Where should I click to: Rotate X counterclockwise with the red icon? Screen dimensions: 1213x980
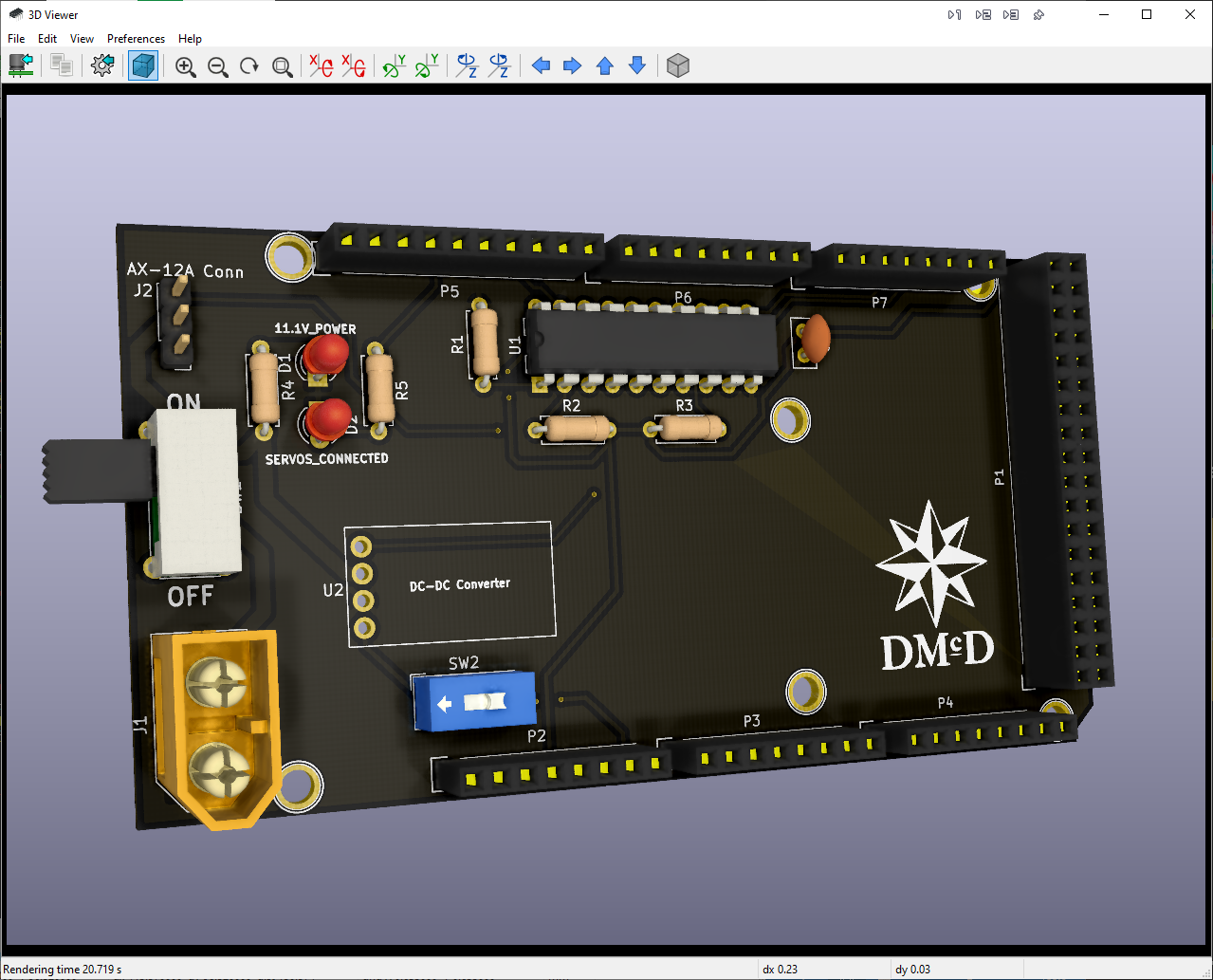[x=354, y=65]
